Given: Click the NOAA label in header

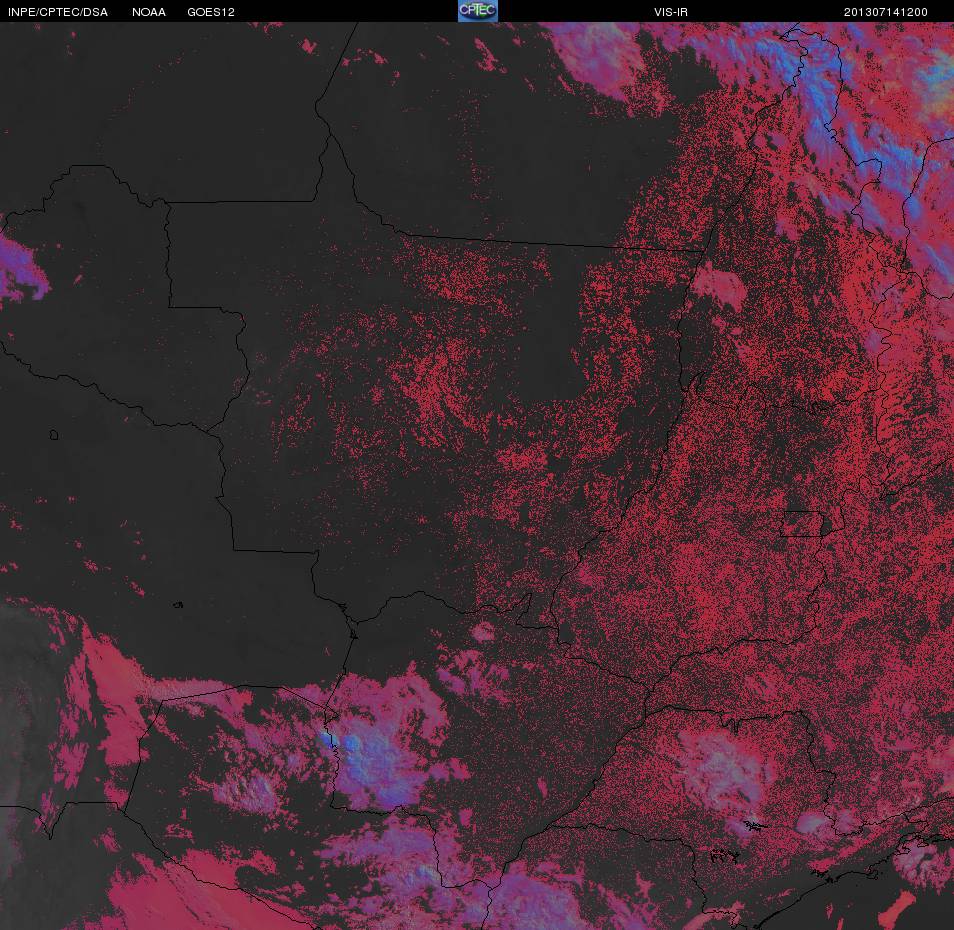Looking at the screenshot, I should pos(149,12).
